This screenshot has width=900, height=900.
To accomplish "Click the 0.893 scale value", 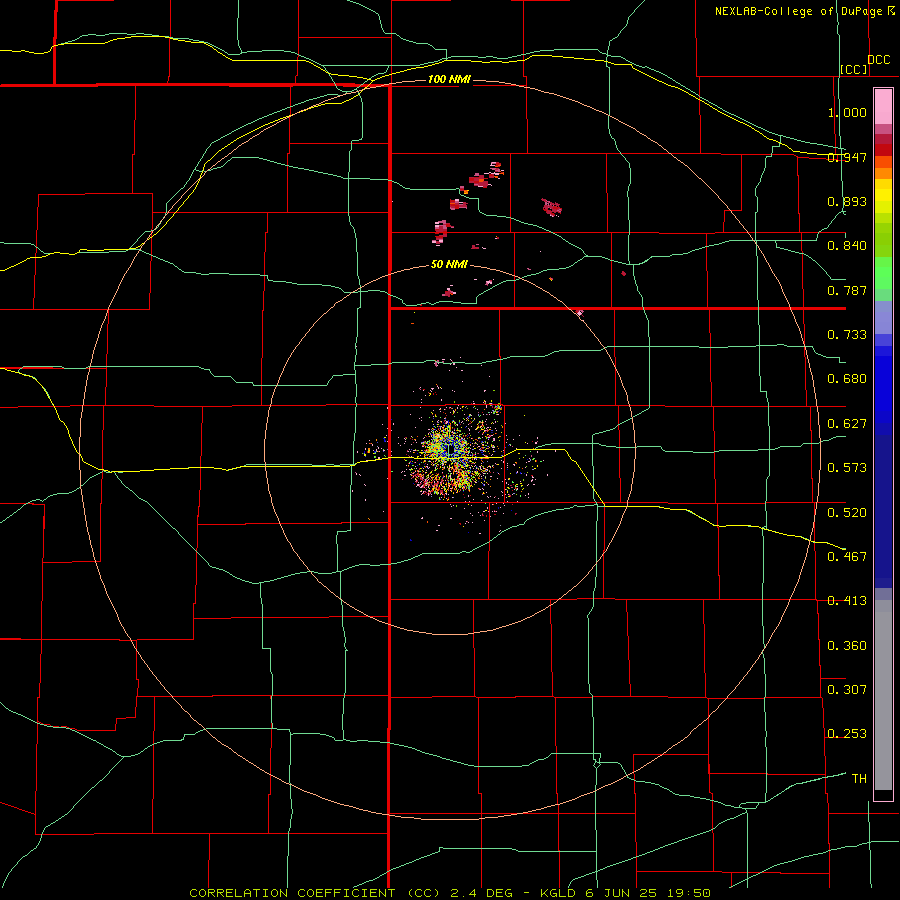I will [847, 201].
